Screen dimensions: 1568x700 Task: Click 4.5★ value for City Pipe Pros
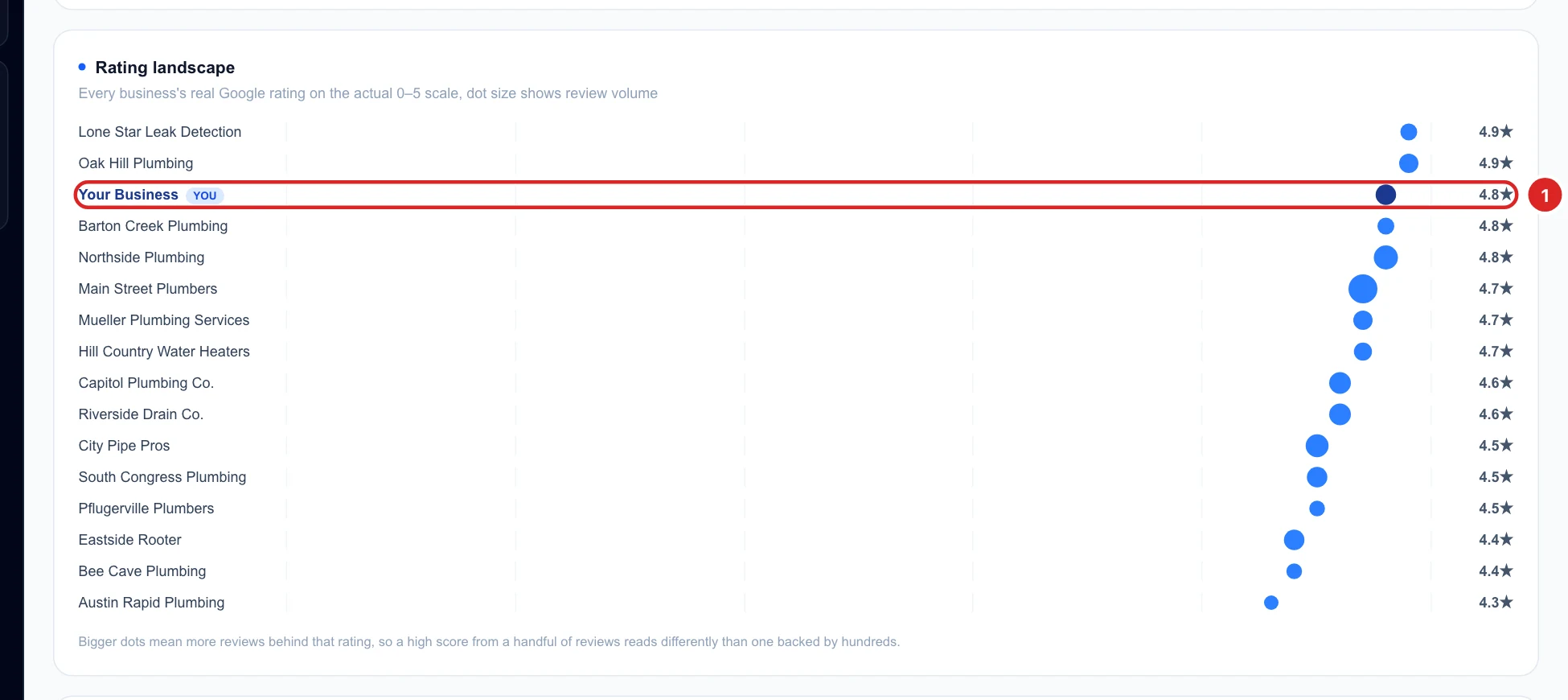(x=1496, y=446)
